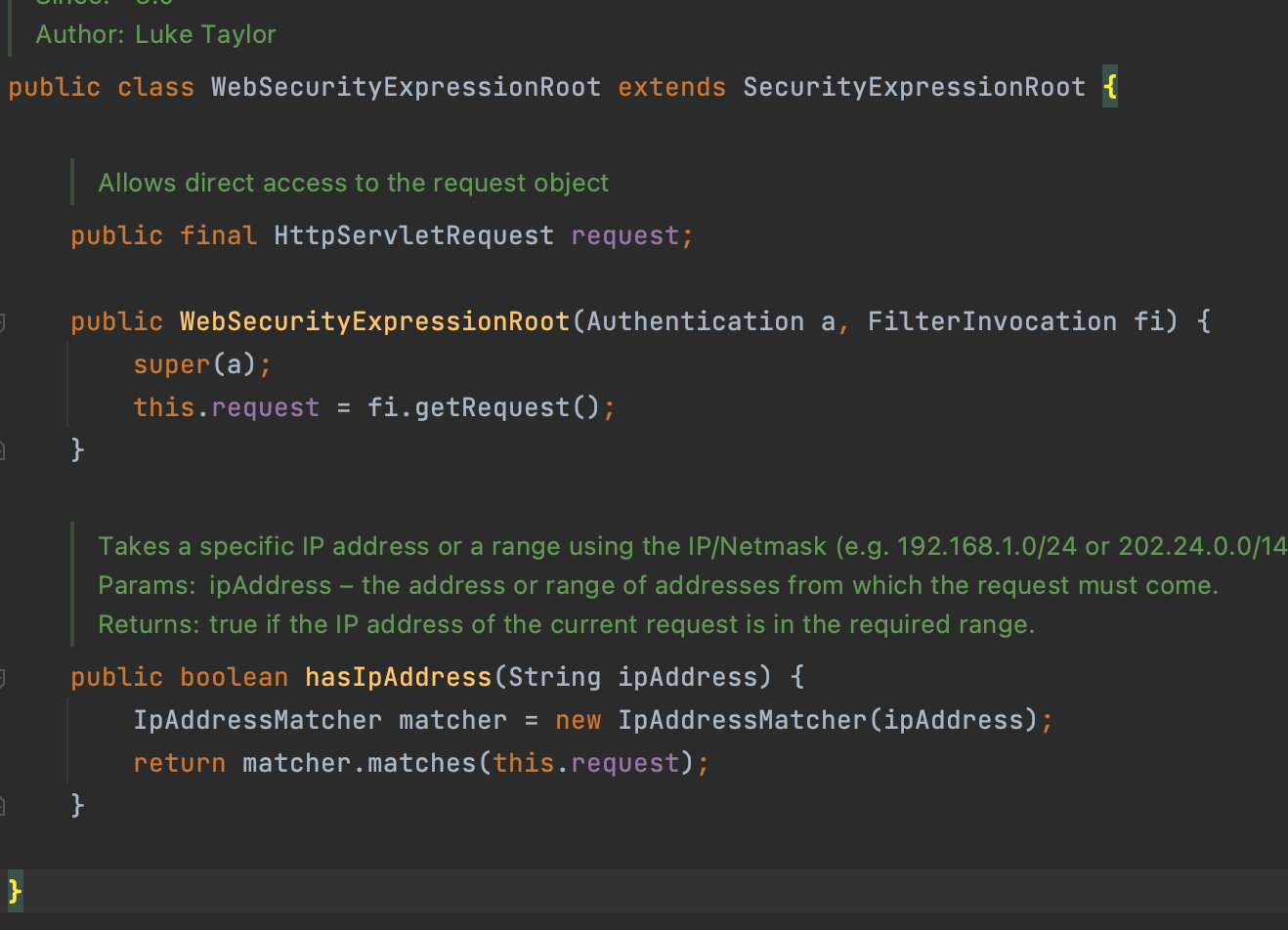This screenshot has width=1288, height=930.
Task: Click WebSecurityExpressionRoot in the class declaration line
Action: 407,87
